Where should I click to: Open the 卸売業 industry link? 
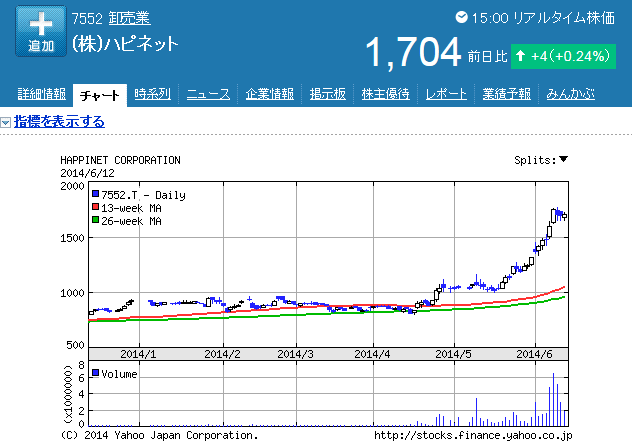[x=129, y=18]
